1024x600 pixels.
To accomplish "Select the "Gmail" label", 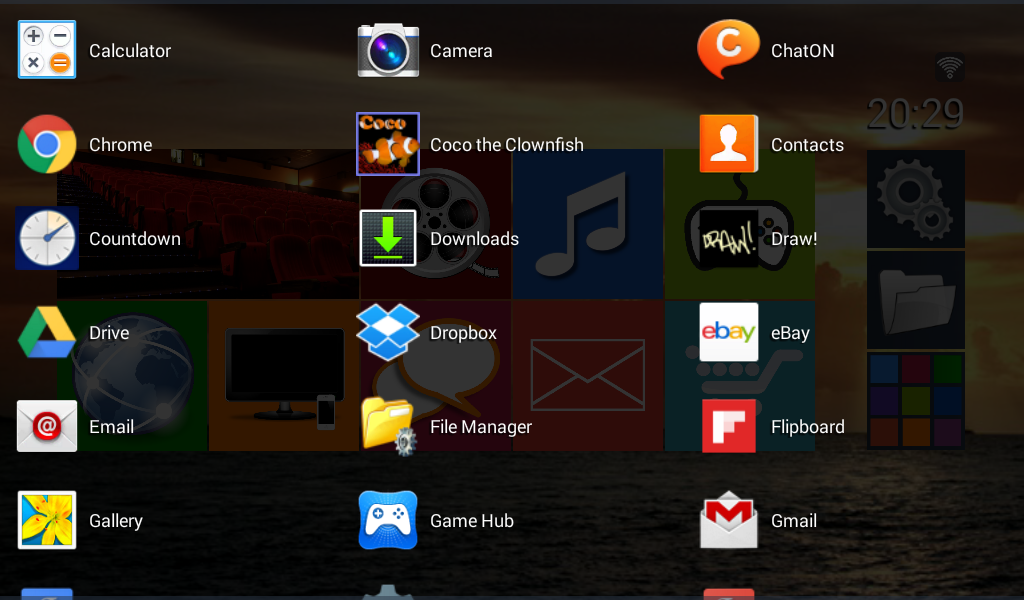I will pyautogui.click(x=794, y=521).
